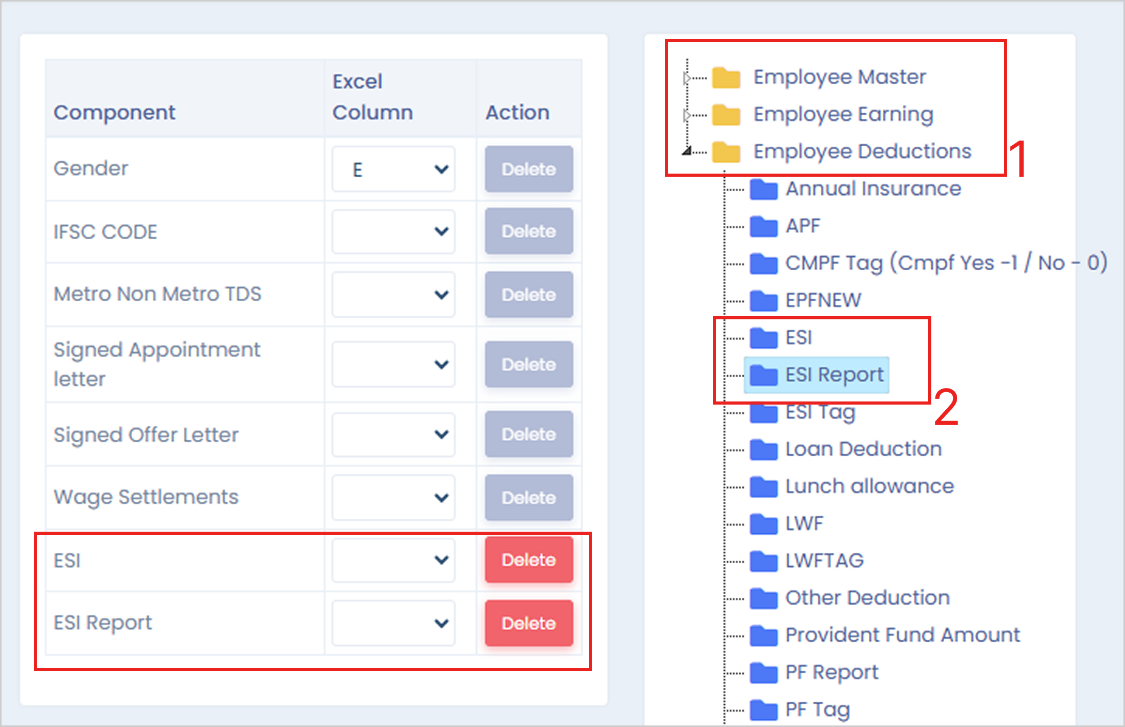Click the PF Report folder icon

tap(764, 673)
